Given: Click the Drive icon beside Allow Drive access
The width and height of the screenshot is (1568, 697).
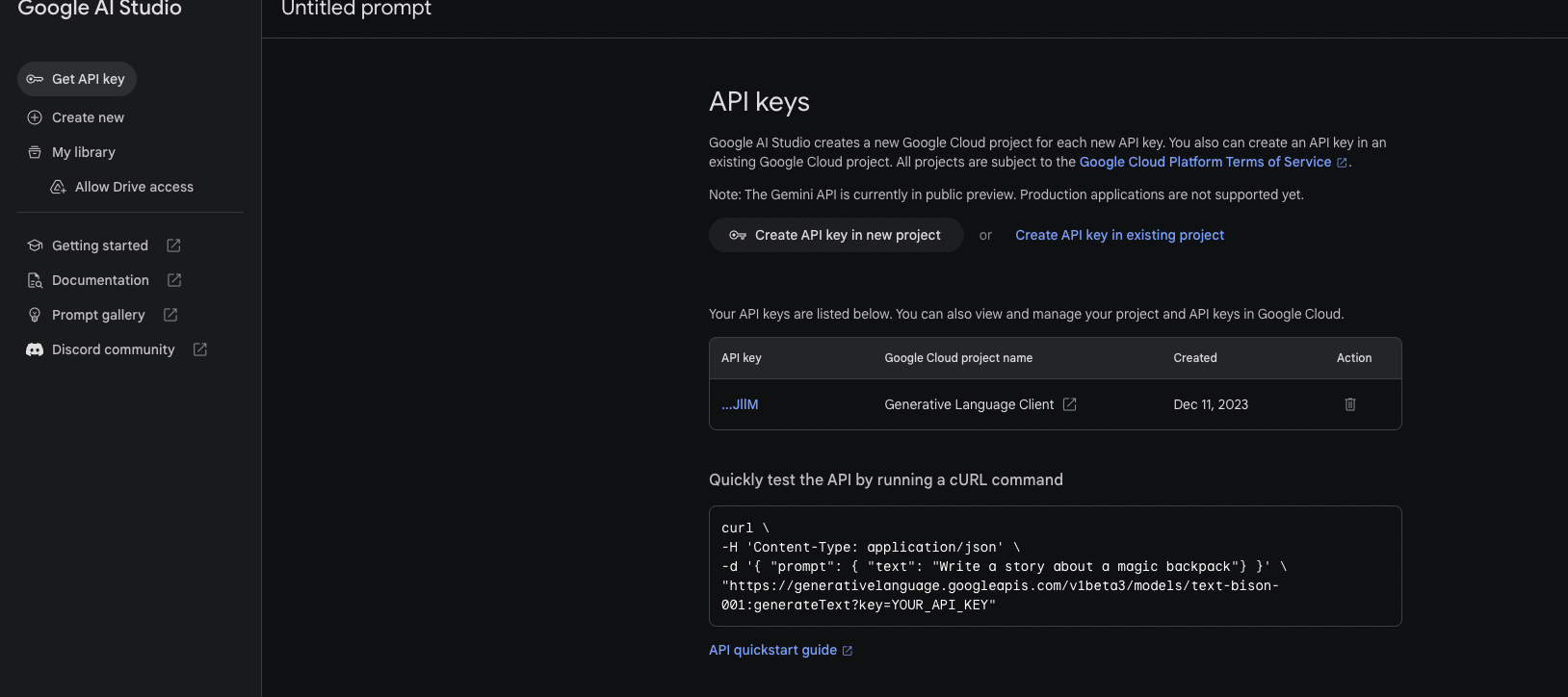Looking at the screenshot, I should (x=58, y=187).
